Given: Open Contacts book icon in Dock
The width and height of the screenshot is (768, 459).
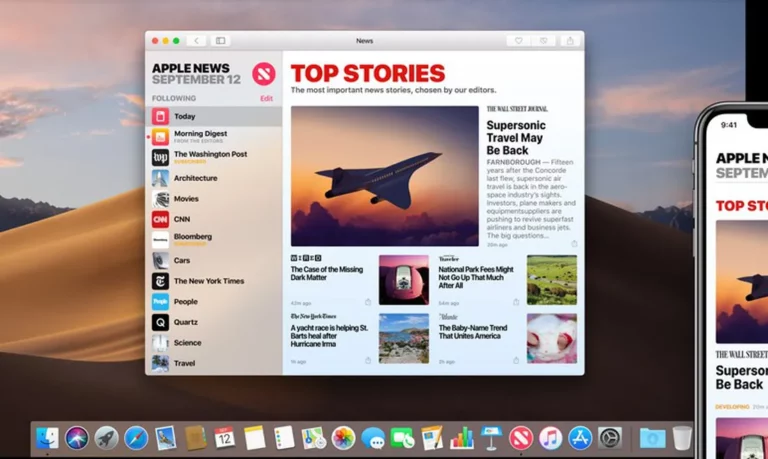Looking at the screenshot, I should [195, 437].
